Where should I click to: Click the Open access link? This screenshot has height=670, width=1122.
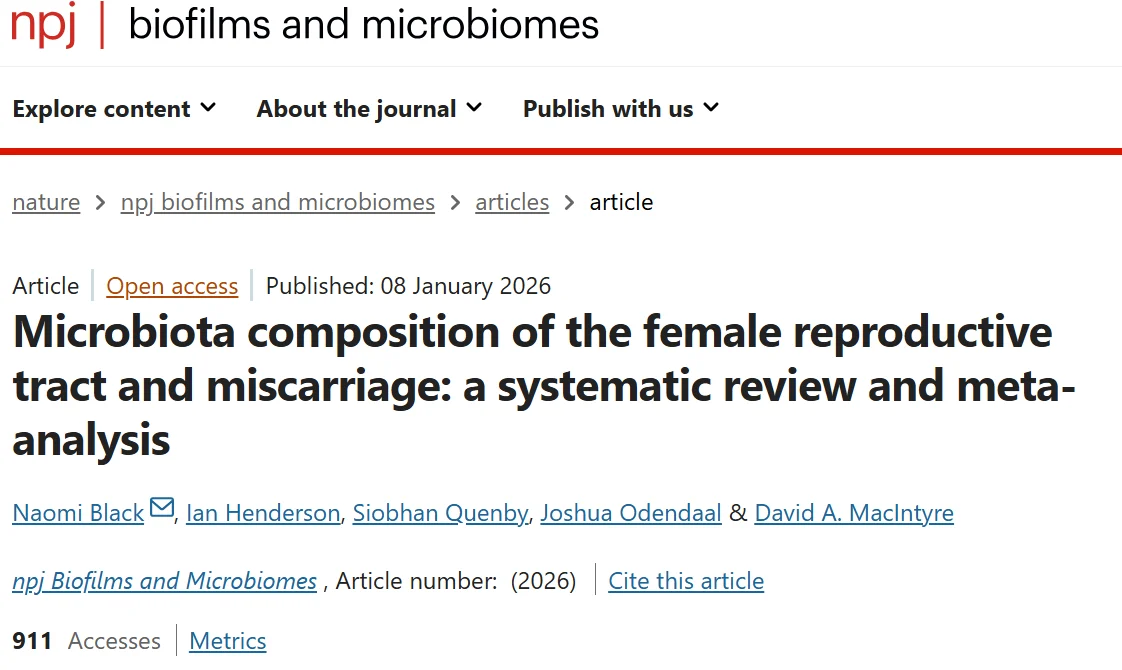(172, 286)
